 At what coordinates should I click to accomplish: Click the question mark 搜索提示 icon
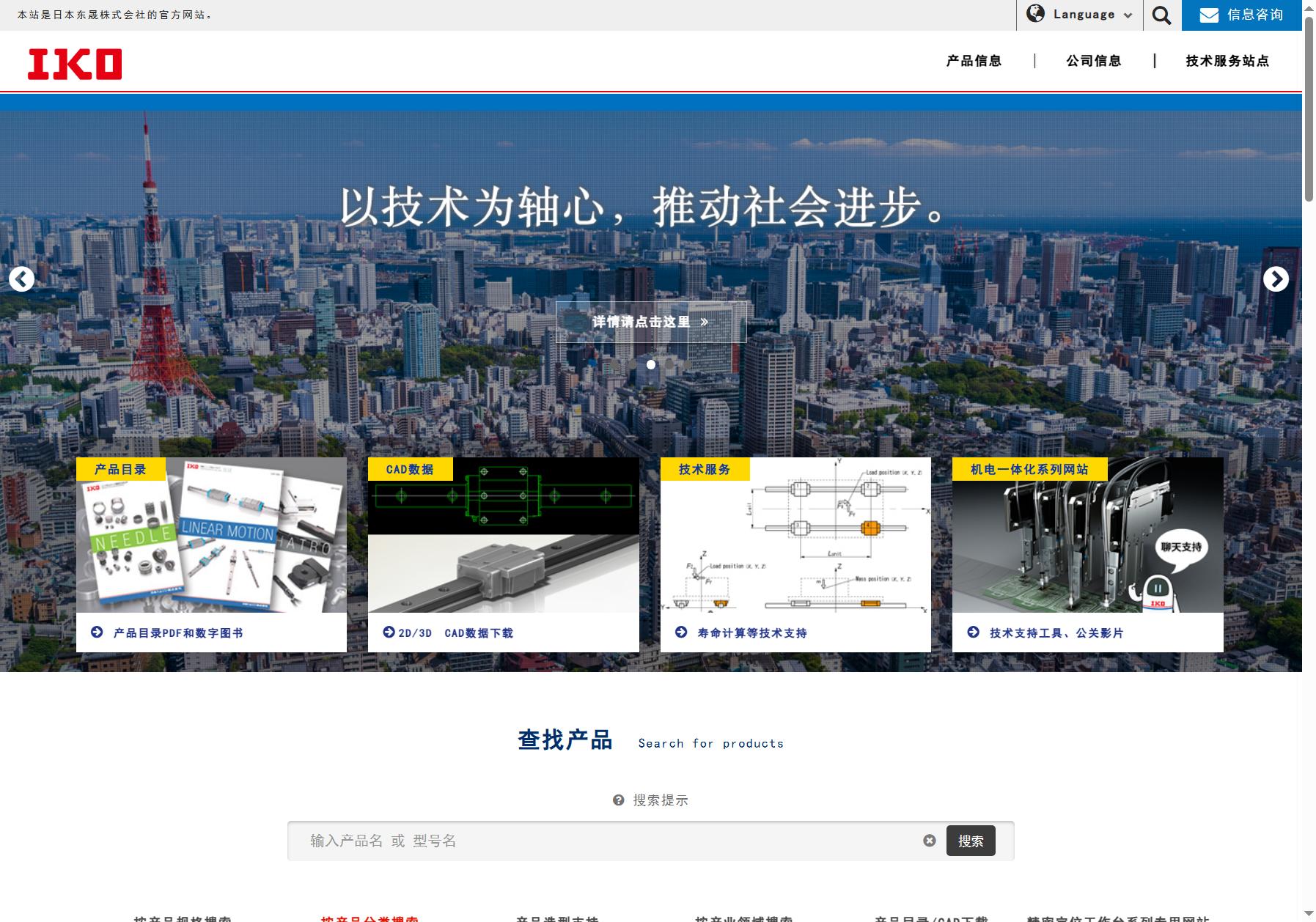point(619,800)
